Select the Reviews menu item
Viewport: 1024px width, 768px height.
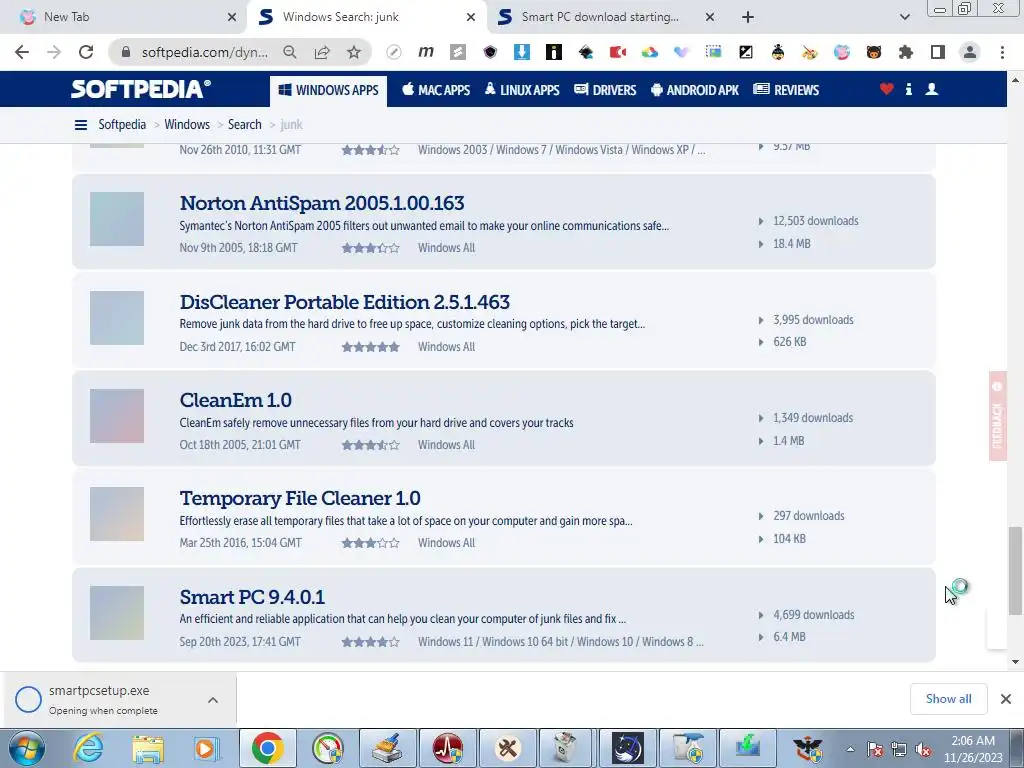point(786,90)
